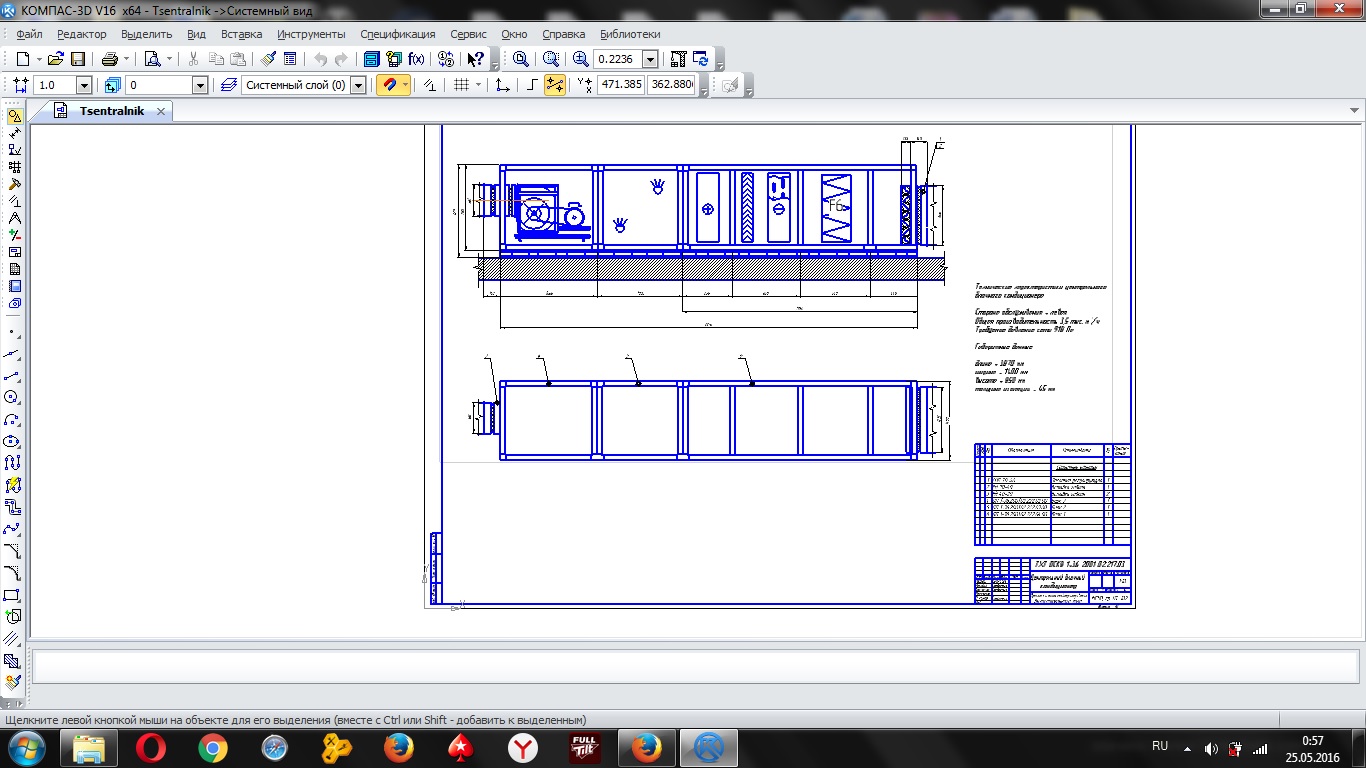Open the Системный слой layer dropdown
Screen dimensions: 1366x768
[x=358, y=85]
